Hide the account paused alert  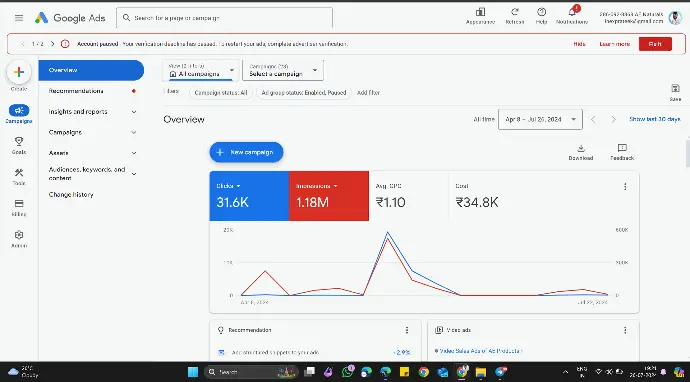579,44
